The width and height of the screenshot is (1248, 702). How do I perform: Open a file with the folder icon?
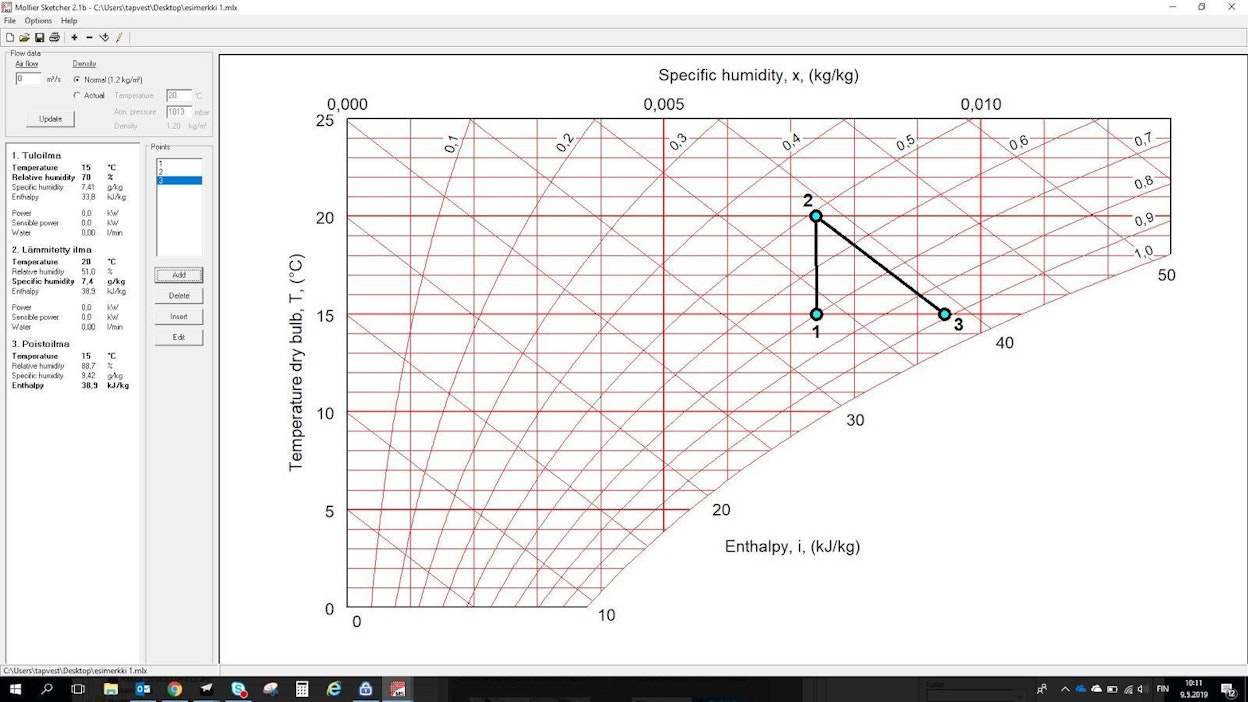(x=25, y=37)
